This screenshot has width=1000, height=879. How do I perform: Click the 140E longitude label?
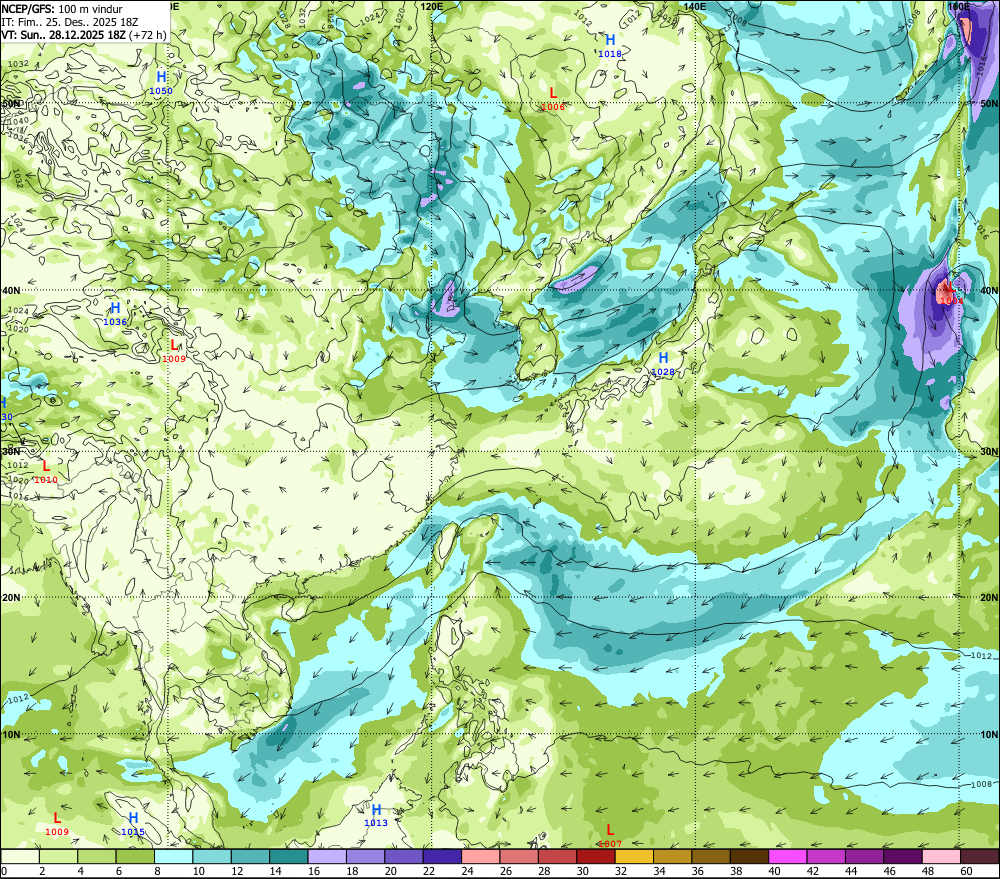tap(695, 6)
